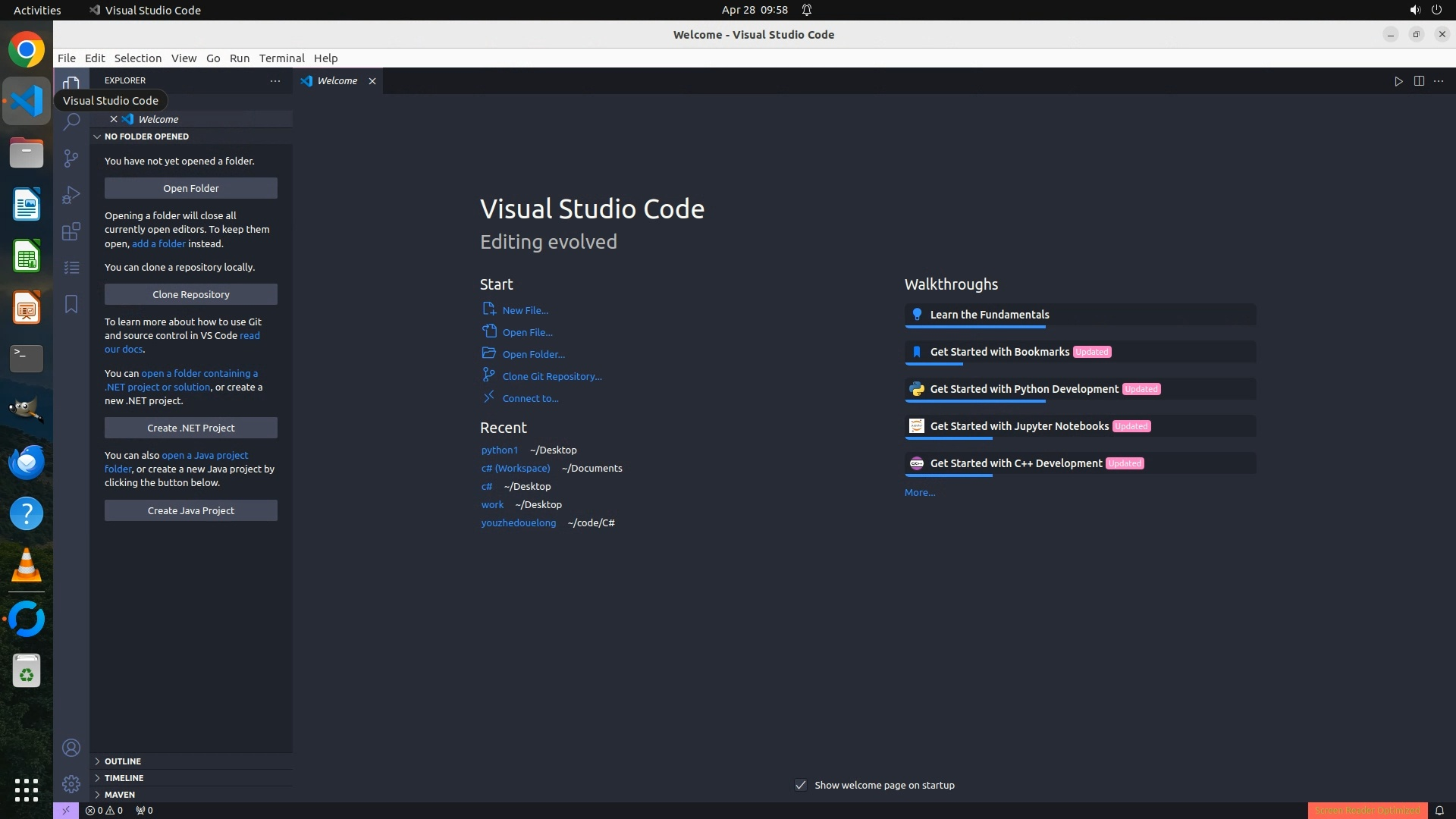1456x819 pixels.
Task: Click the Accounts icon in activity bar
Action: click(x=71, y=748)
